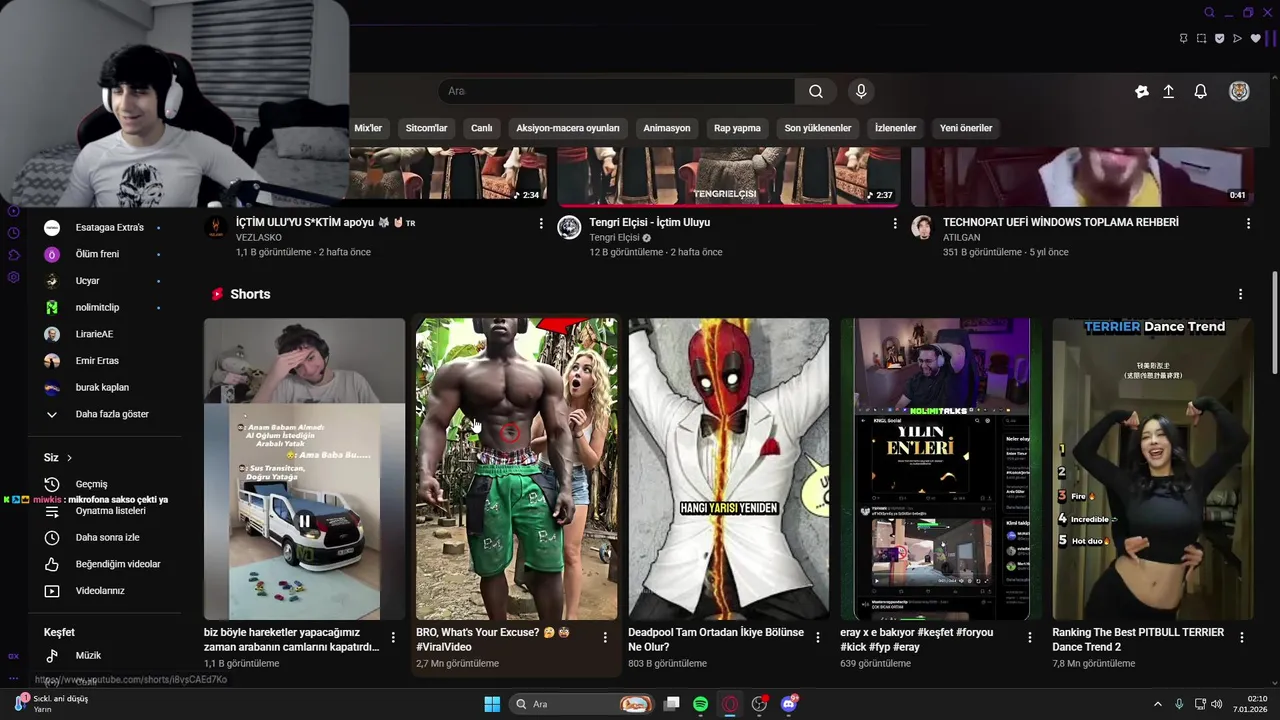
Task: Click Opera GX sidebar extensions cube icon
Action: point(14,255)
